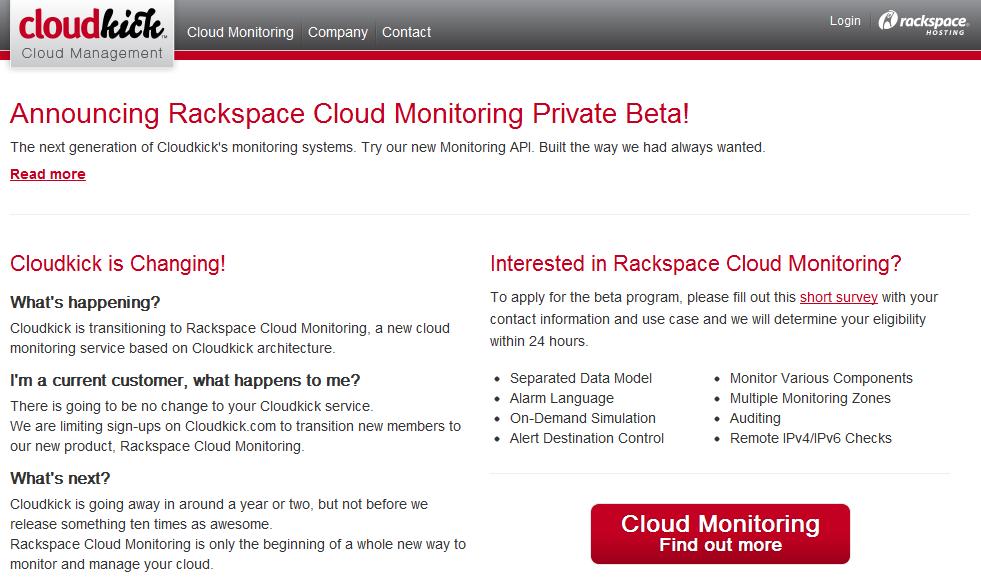The height and width of the screenshot is (586, 981).
Task: Follow the Read more link
Action: click(x=48, y=174)
